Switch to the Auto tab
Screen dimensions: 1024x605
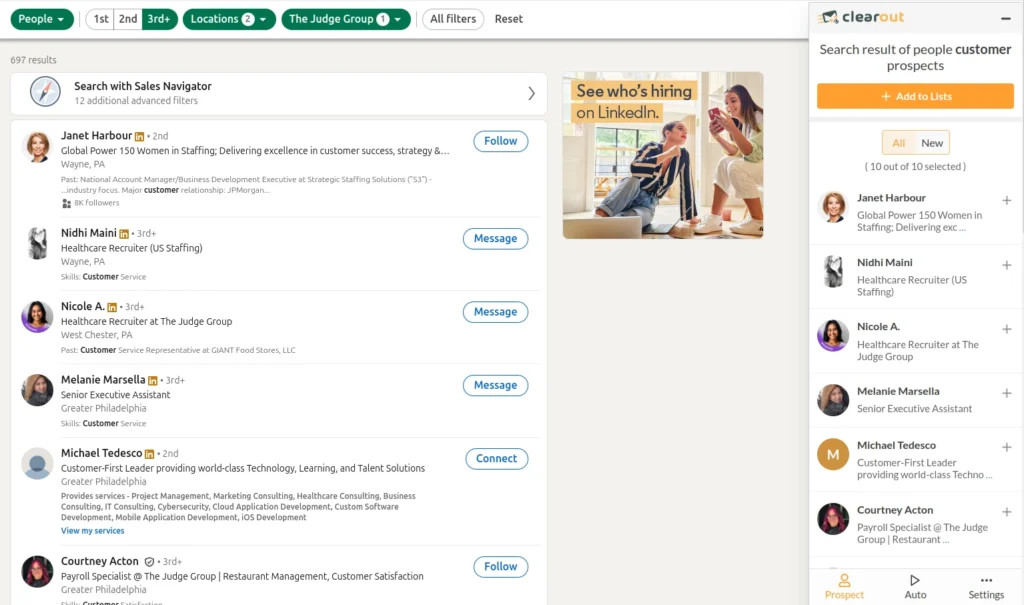click(x=915, y=587)
